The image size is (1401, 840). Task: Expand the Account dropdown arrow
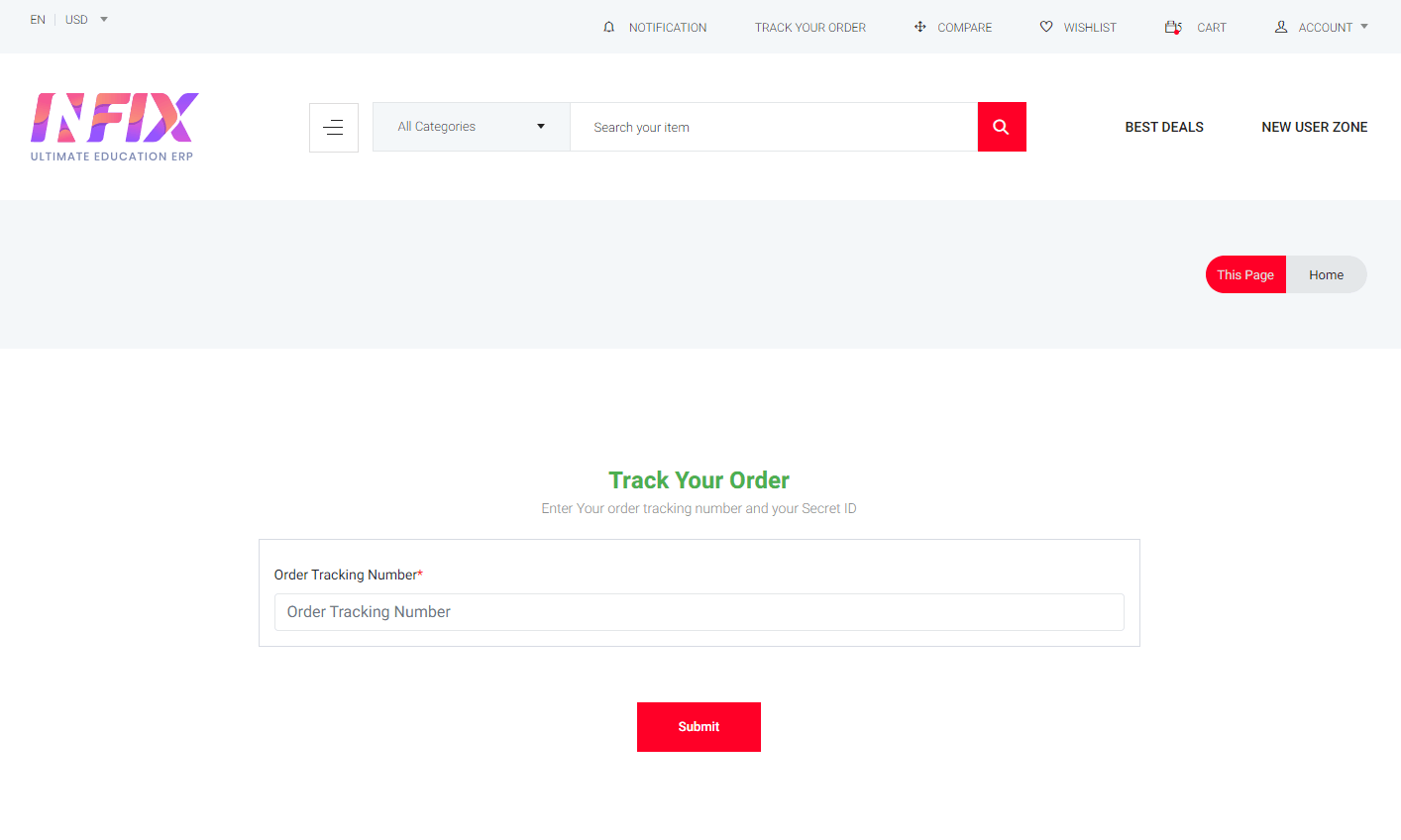(1364, 27)
